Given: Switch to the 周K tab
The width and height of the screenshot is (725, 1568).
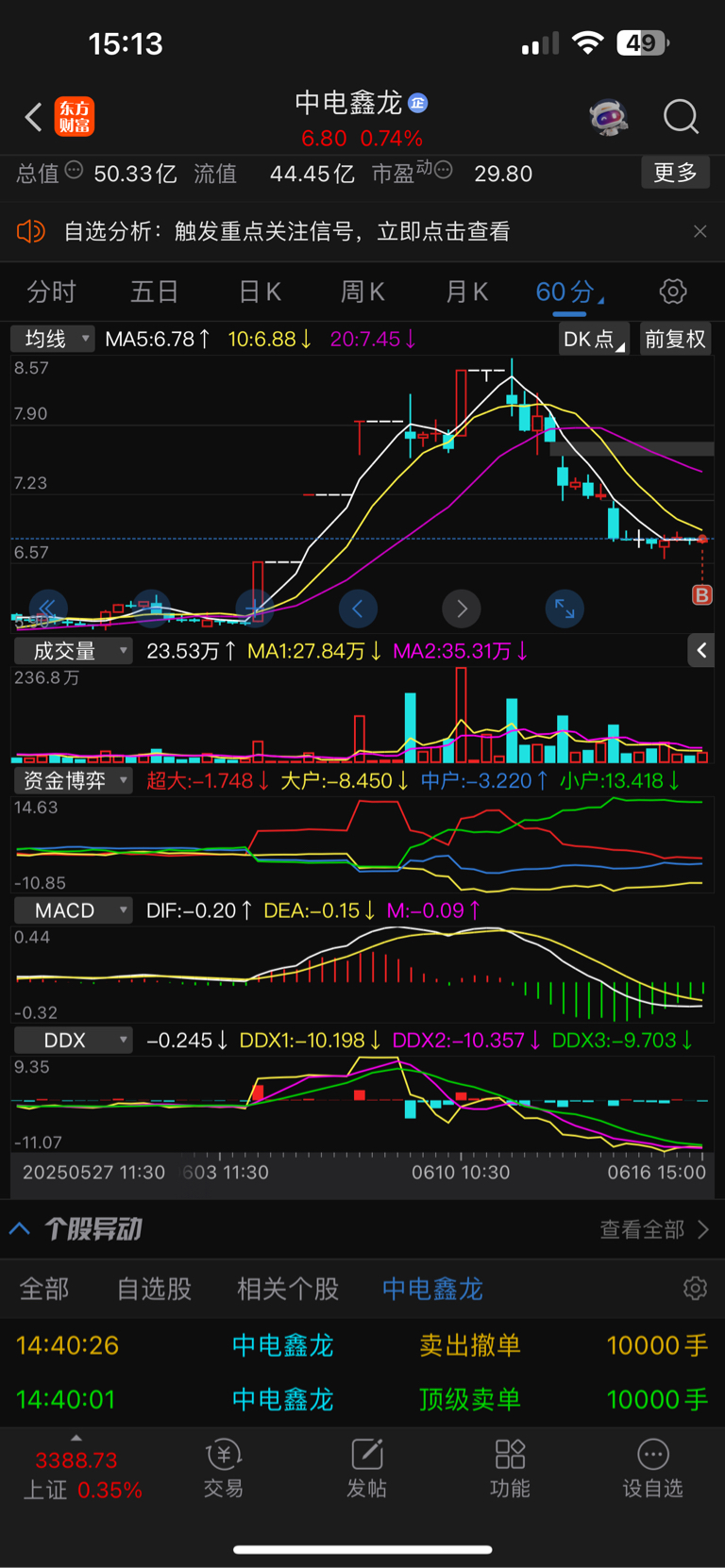Looking at the screenshot, I should pos(362,292).
